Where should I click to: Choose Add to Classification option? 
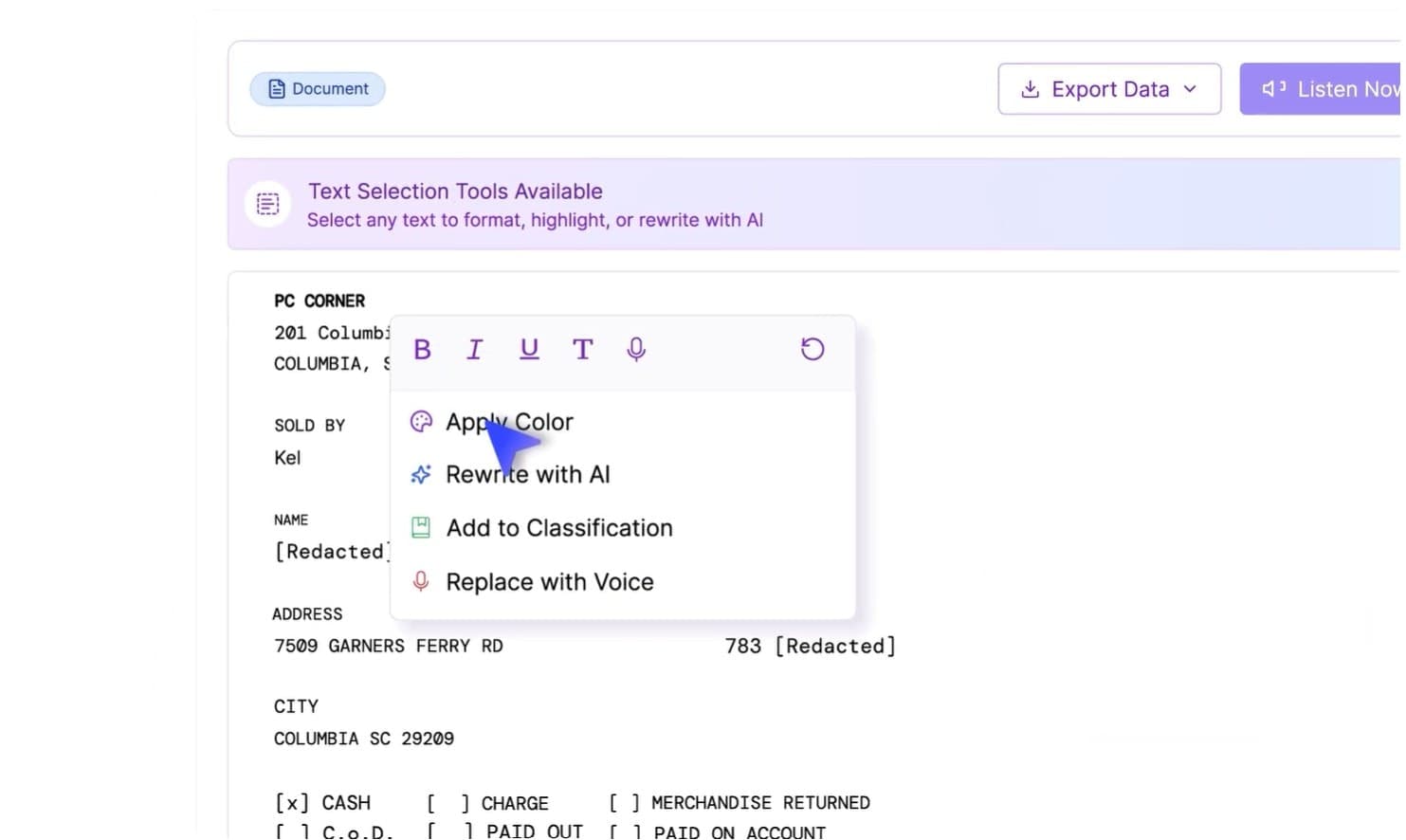pyautogui.click(x=559, y=528)
